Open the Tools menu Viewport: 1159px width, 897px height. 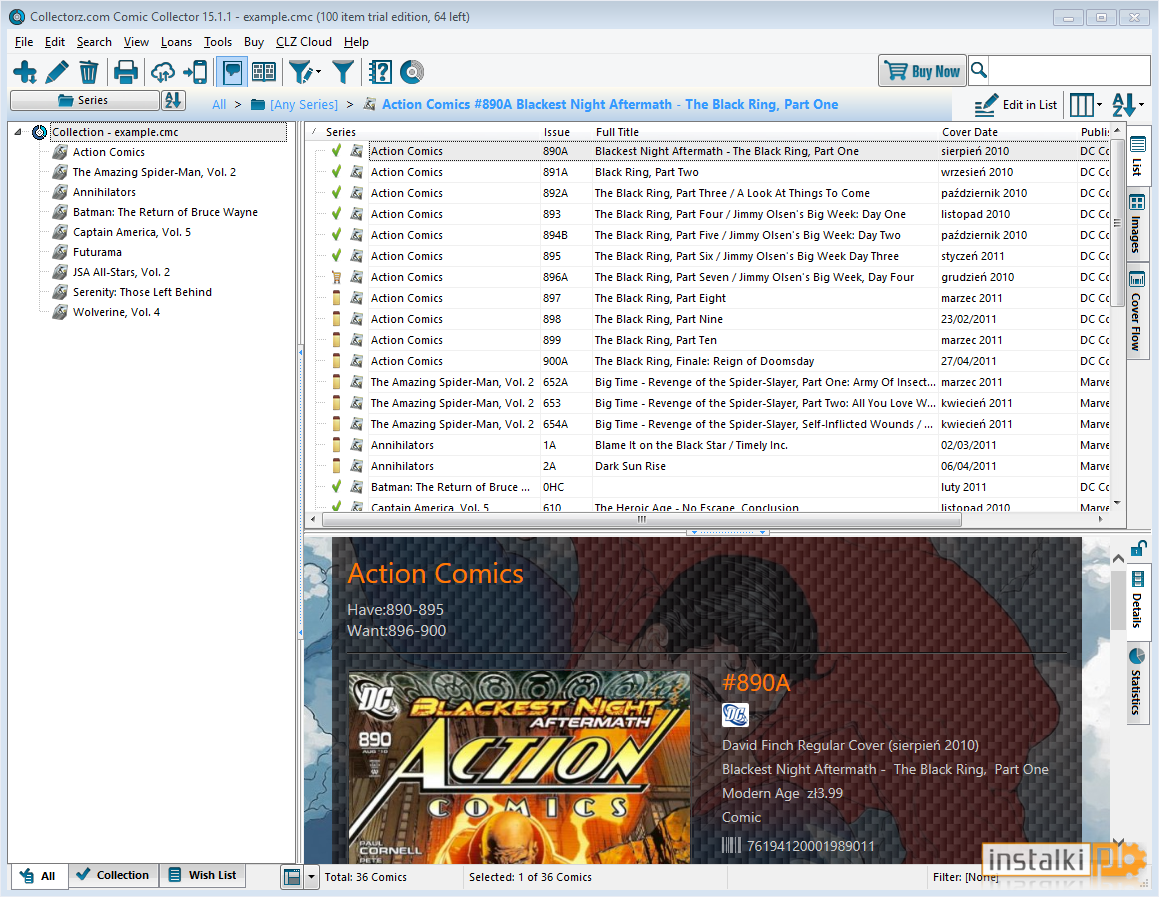(x=218, y=42)
